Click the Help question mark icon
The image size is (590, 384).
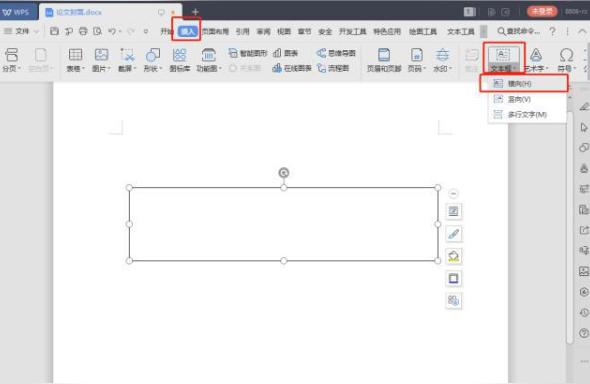tap(552, 31)
